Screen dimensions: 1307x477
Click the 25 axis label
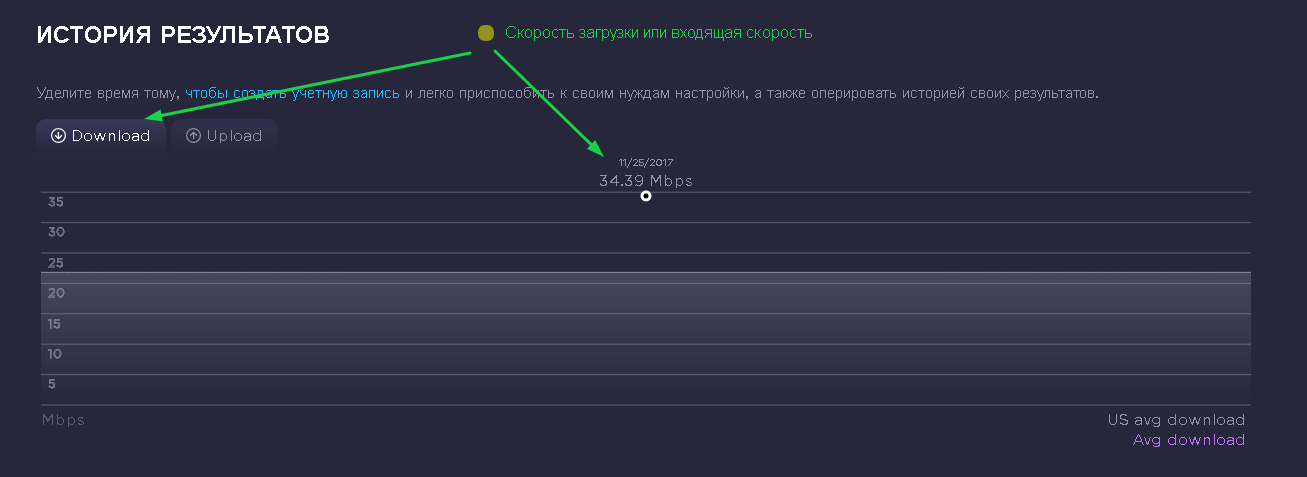pos(56,263)
